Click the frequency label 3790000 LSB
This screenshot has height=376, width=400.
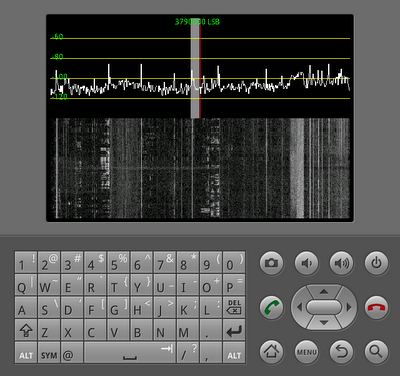click(x=197, y=22)
